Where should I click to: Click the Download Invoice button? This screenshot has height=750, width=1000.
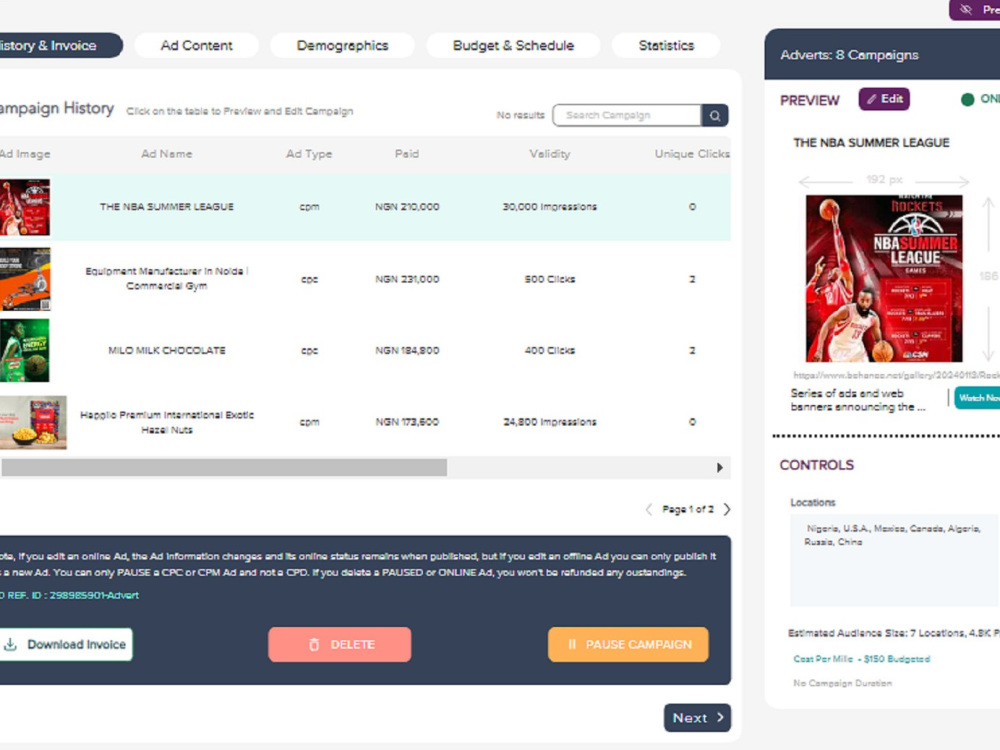66,645
